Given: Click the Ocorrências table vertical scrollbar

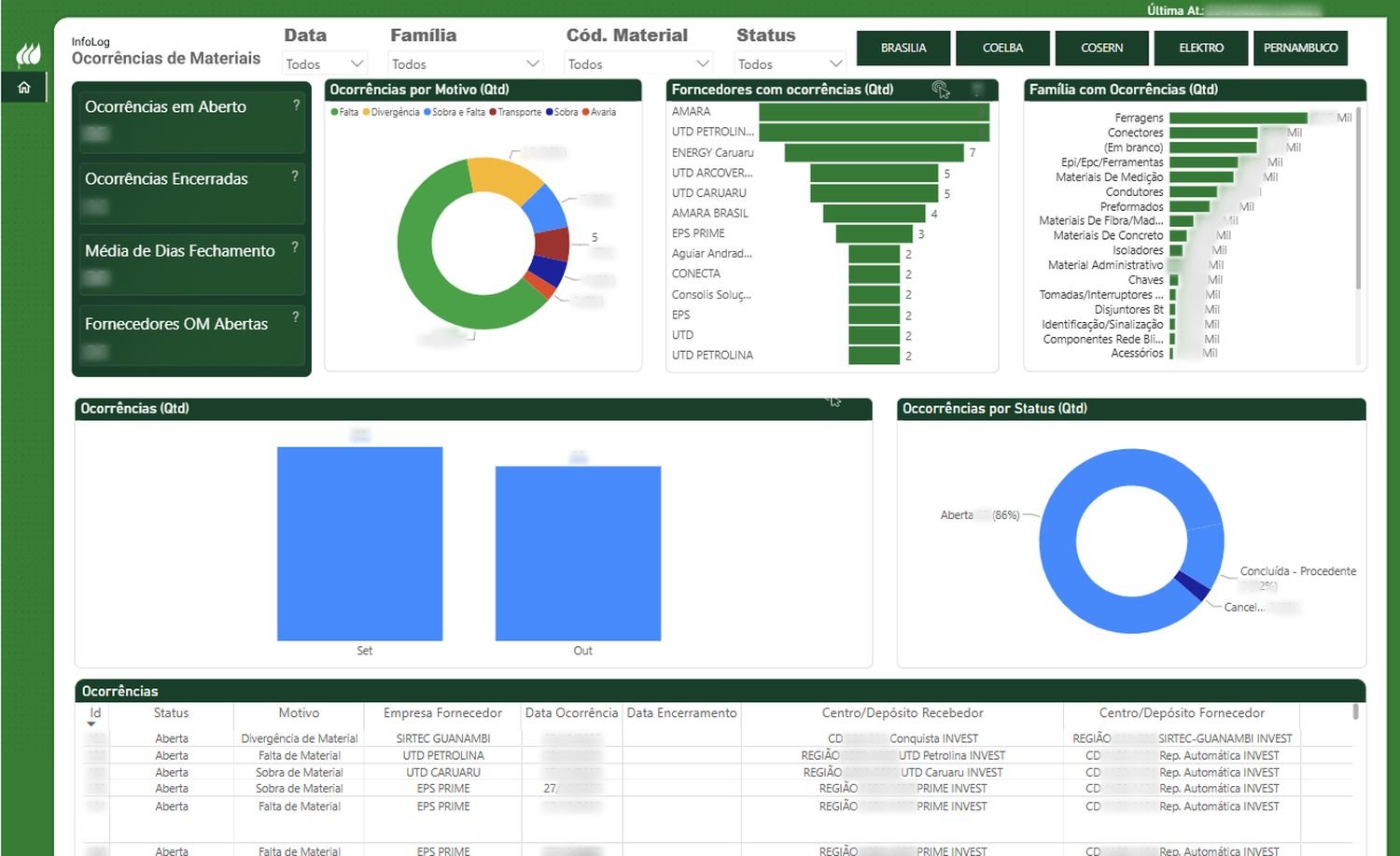Looking at the screenshot, I should click(1355, 712).
